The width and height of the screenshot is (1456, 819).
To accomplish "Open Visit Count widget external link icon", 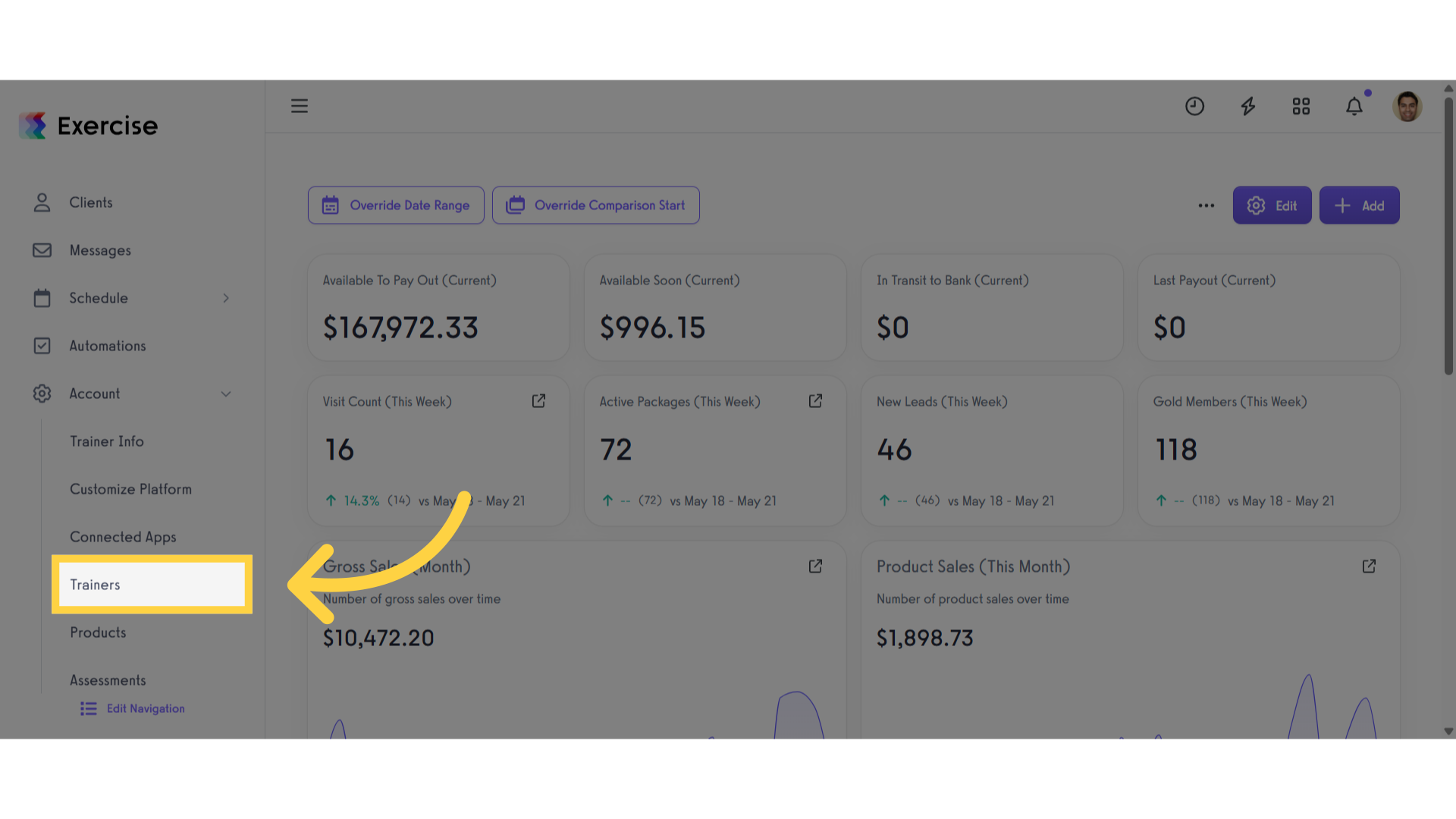I will pos(538,401).
